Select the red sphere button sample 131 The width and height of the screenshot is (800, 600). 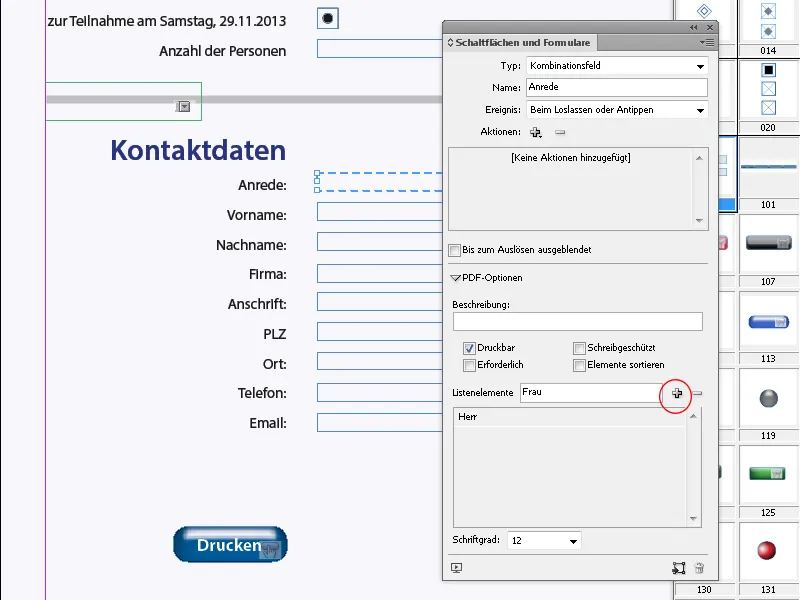[x=766, y=551]
